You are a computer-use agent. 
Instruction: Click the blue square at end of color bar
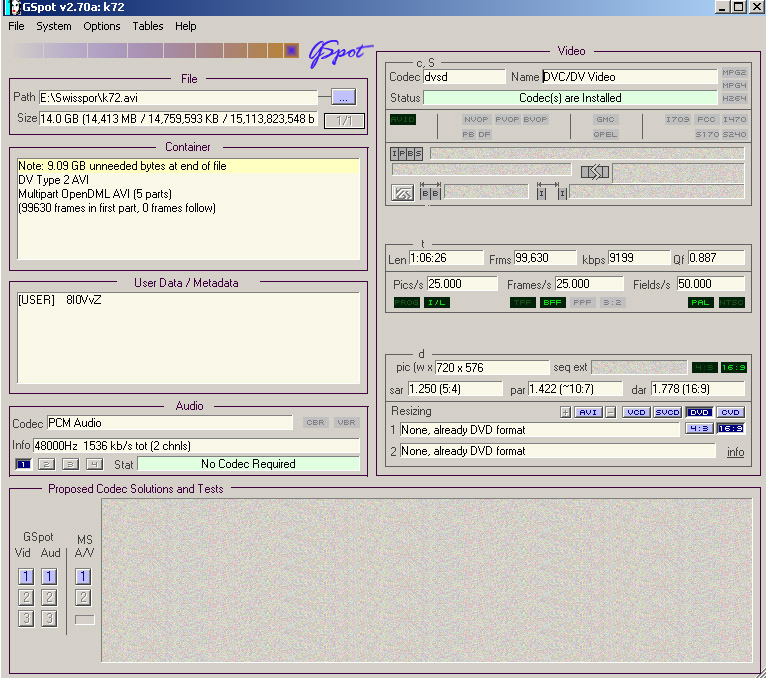pos(292,50)
